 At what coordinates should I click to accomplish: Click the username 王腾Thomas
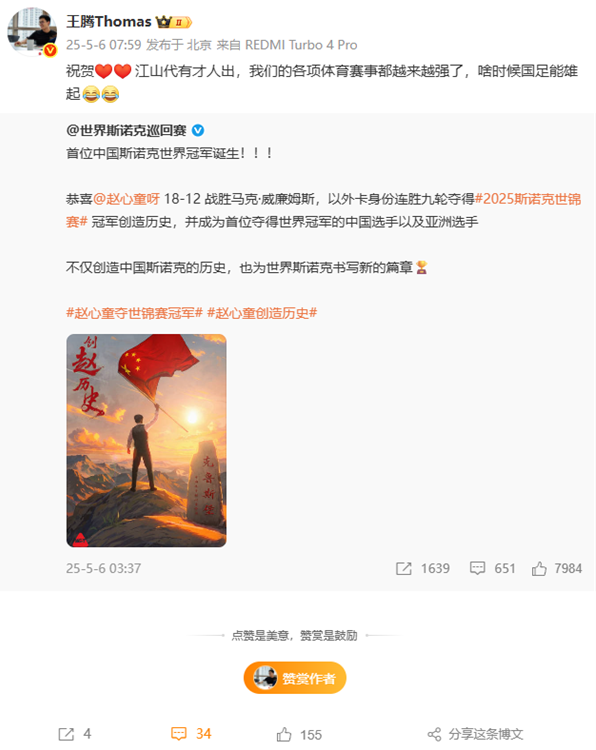coord(109,22)
